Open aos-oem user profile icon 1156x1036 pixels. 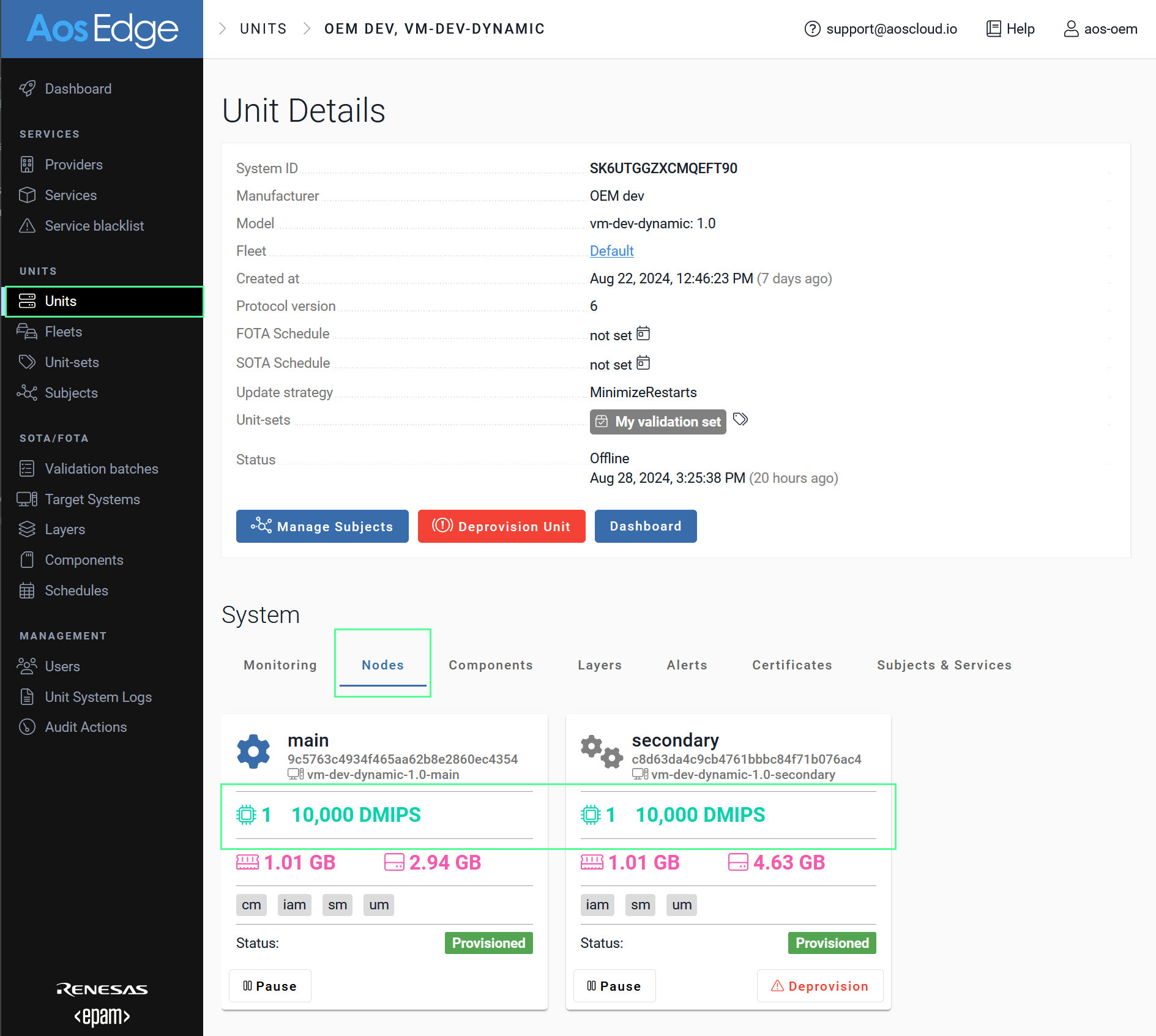(x=1071, y=29)
